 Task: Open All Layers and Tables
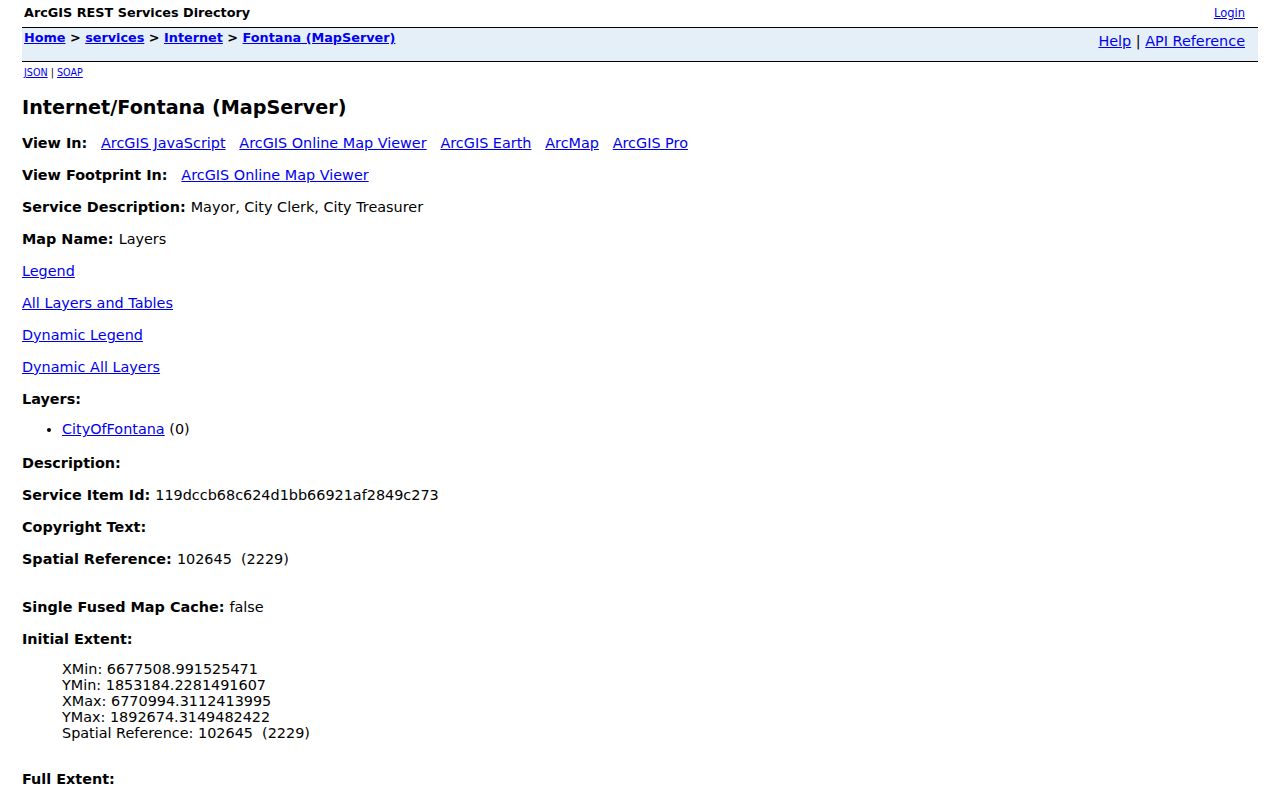pyautogui.click(x=97, y=303)
